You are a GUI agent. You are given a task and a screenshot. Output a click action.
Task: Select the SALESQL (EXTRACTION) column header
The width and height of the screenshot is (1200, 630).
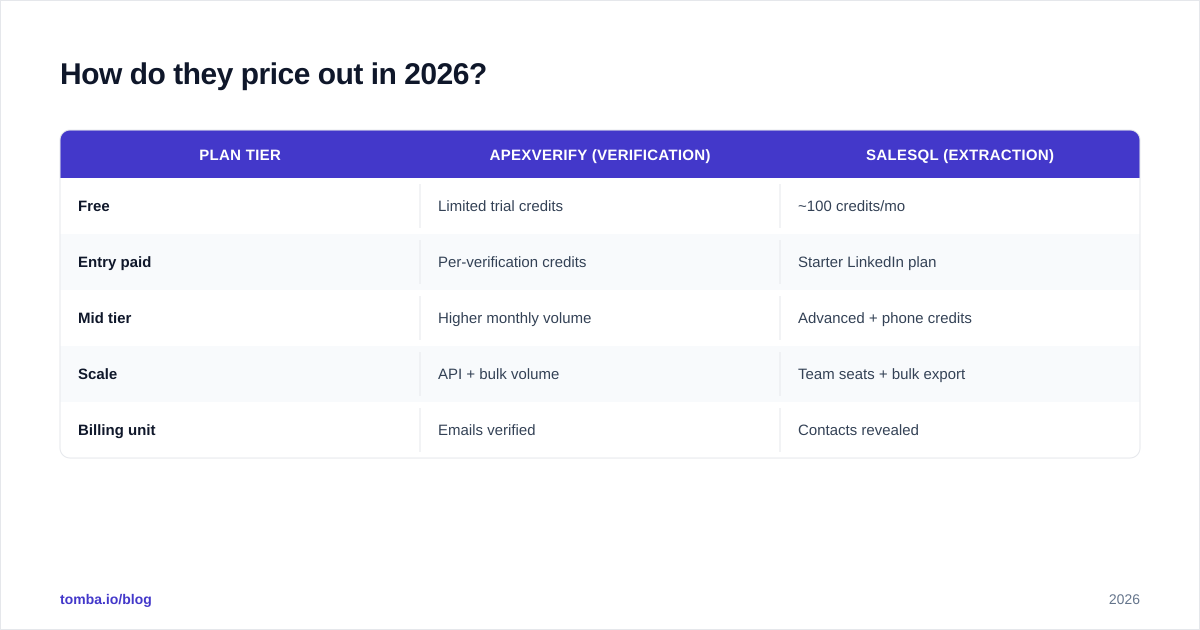(x=960, y=155)
